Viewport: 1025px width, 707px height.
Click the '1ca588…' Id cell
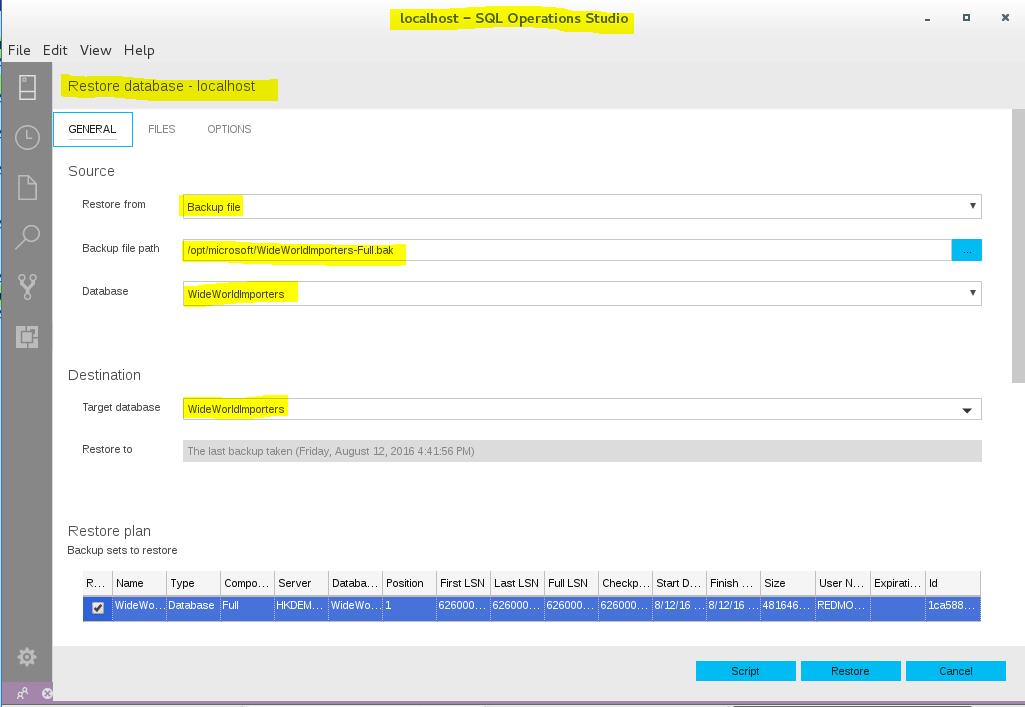[x=953, y=606]
